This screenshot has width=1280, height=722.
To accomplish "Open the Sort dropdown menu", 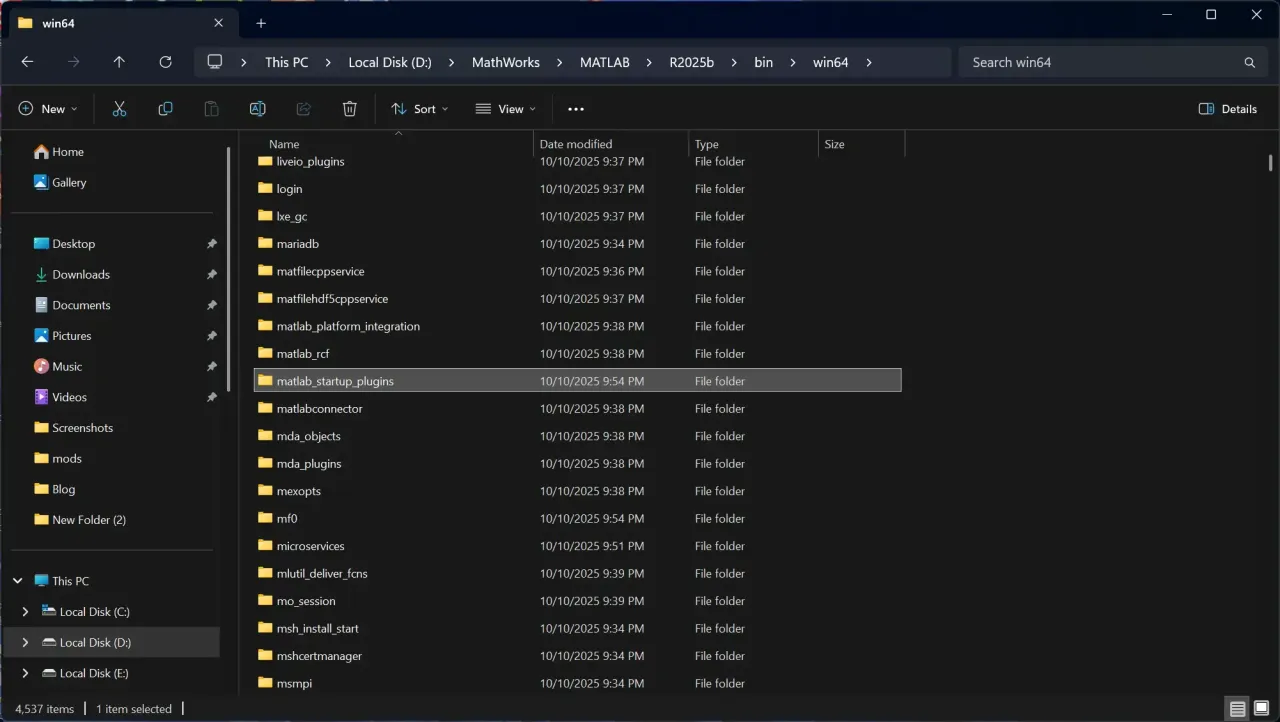I will coord(419,109).
